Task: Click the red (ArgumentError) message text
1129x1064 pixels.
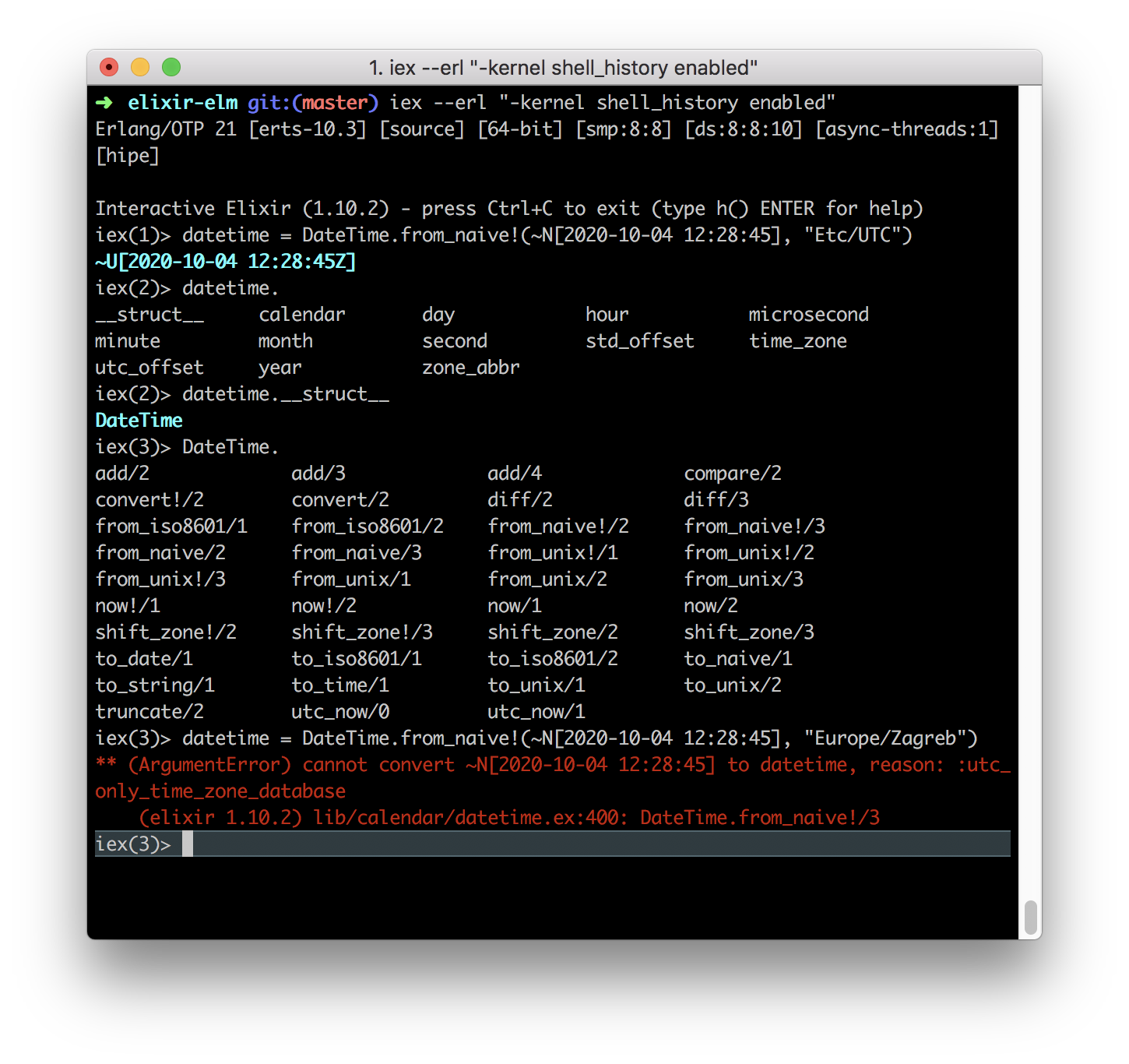Action: [x=209, y=765]
